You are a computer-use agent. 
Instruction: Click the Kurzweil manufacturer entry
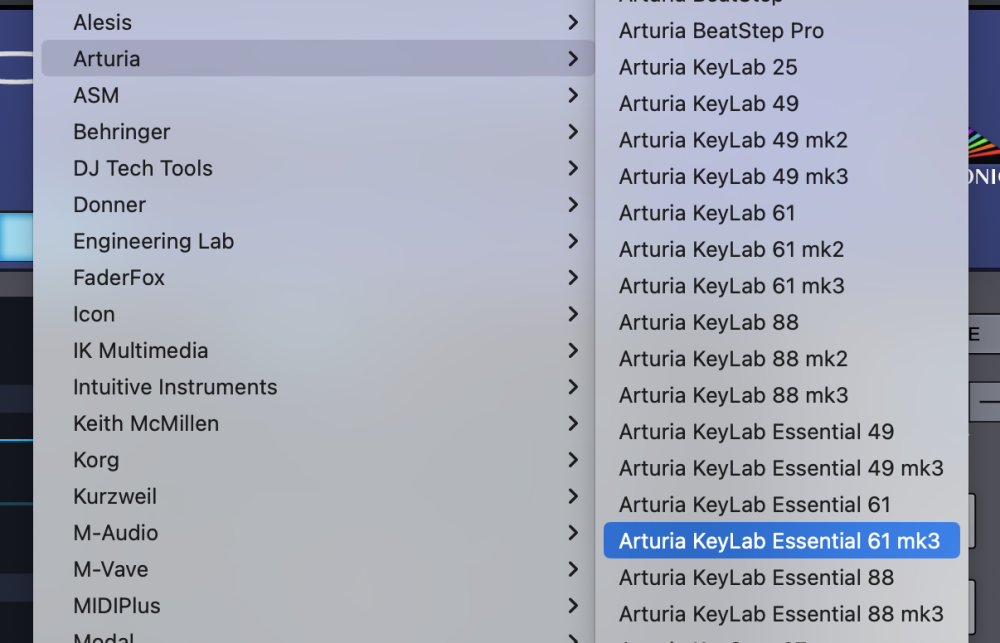[x=115, y=497]
